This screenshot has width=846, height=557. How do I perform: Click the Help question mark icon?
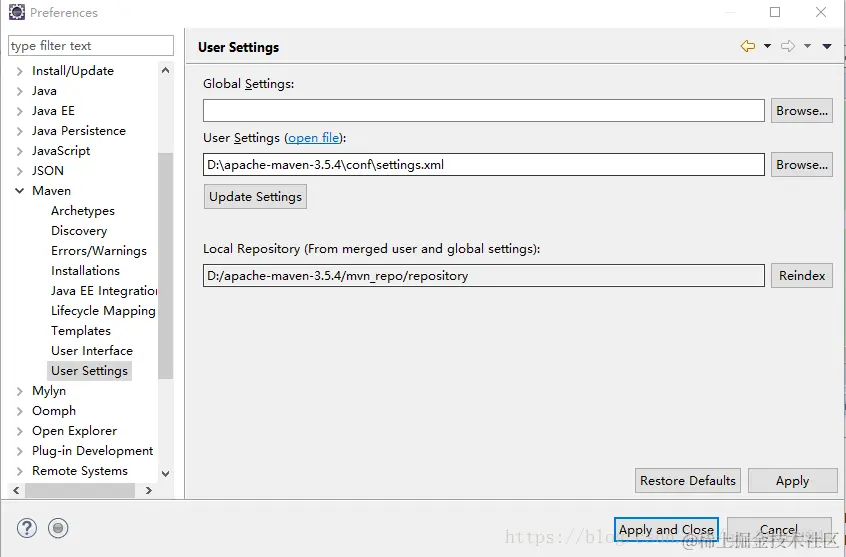pyautogui.click(x=26, y=528)
